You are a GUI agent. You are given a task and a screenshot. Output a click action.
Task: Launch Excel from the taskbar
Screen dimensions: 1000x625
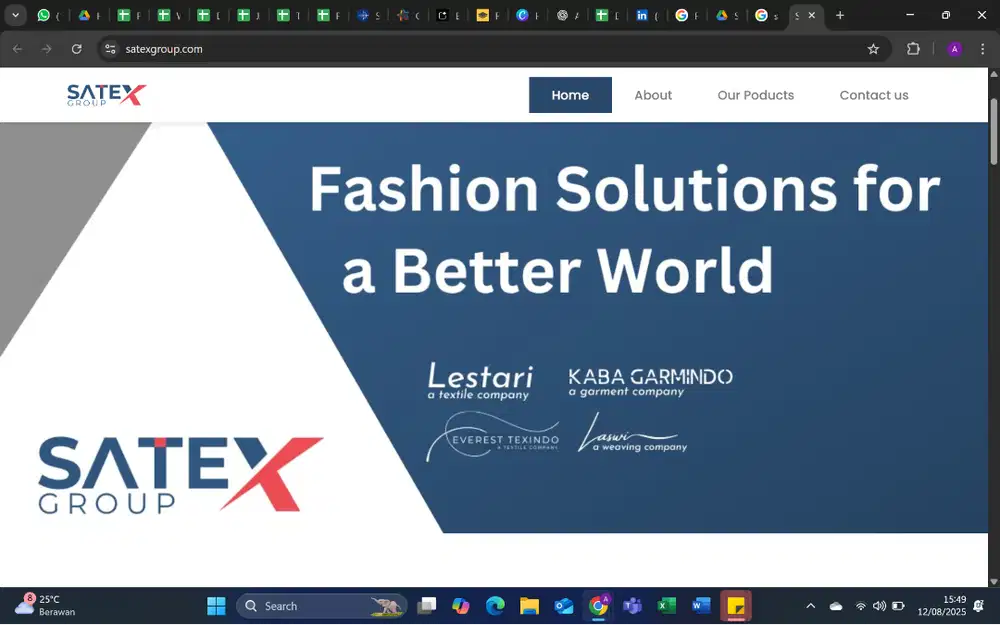click(x=666, y=606)
